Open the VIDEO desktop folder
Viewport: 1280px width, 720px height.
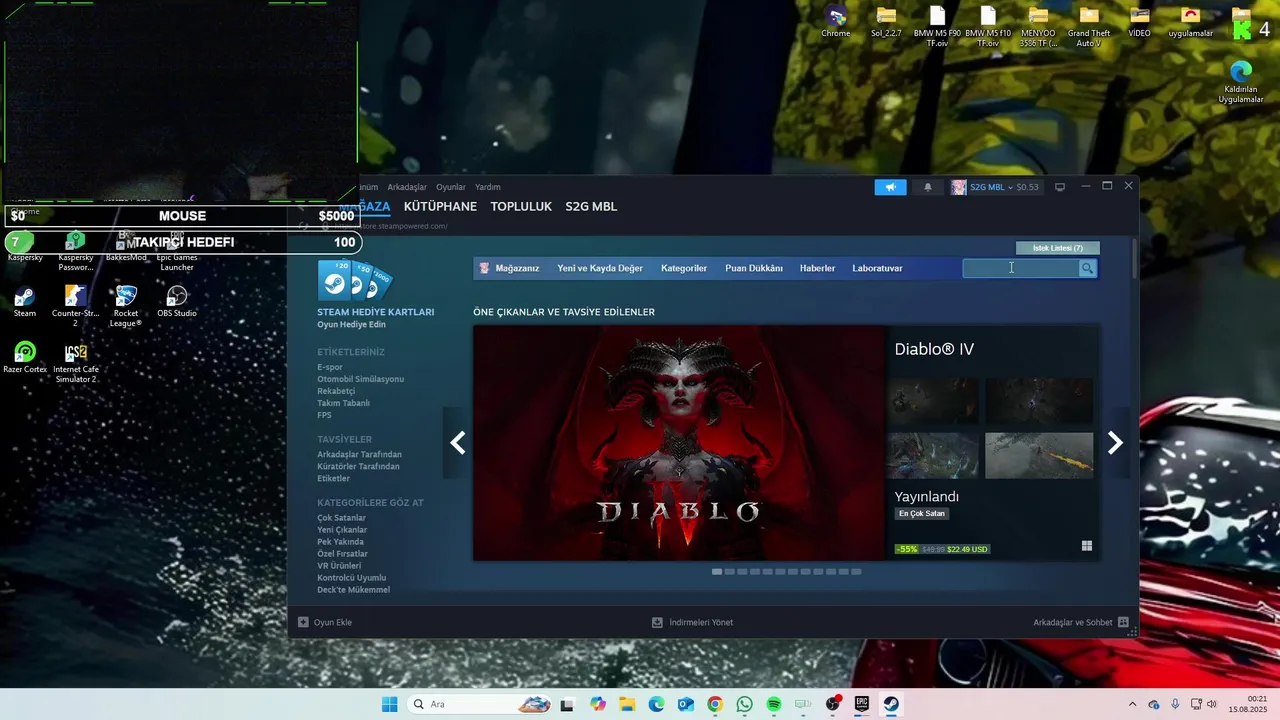[x=1139, y=22]
